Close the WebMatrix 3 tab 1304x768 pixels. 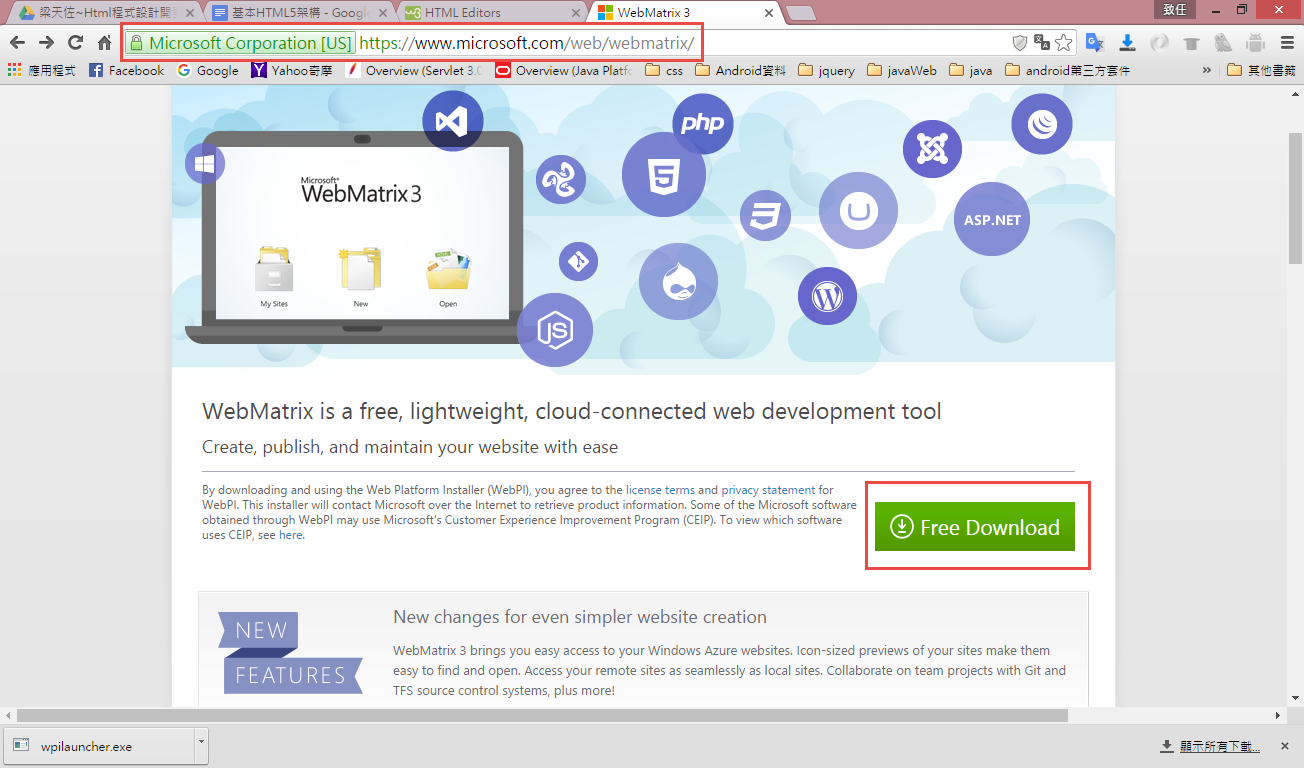pos(768,13)
